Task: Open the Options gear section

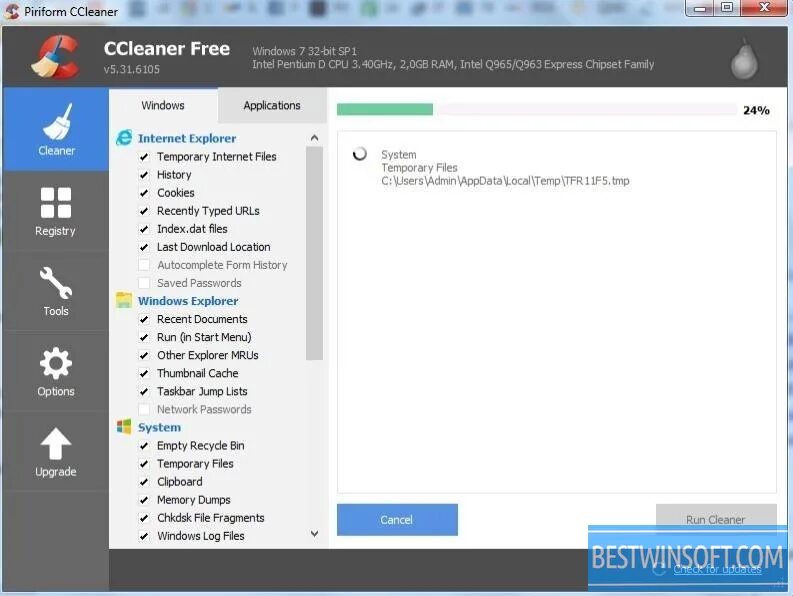Action: click(x=56, y=371)
